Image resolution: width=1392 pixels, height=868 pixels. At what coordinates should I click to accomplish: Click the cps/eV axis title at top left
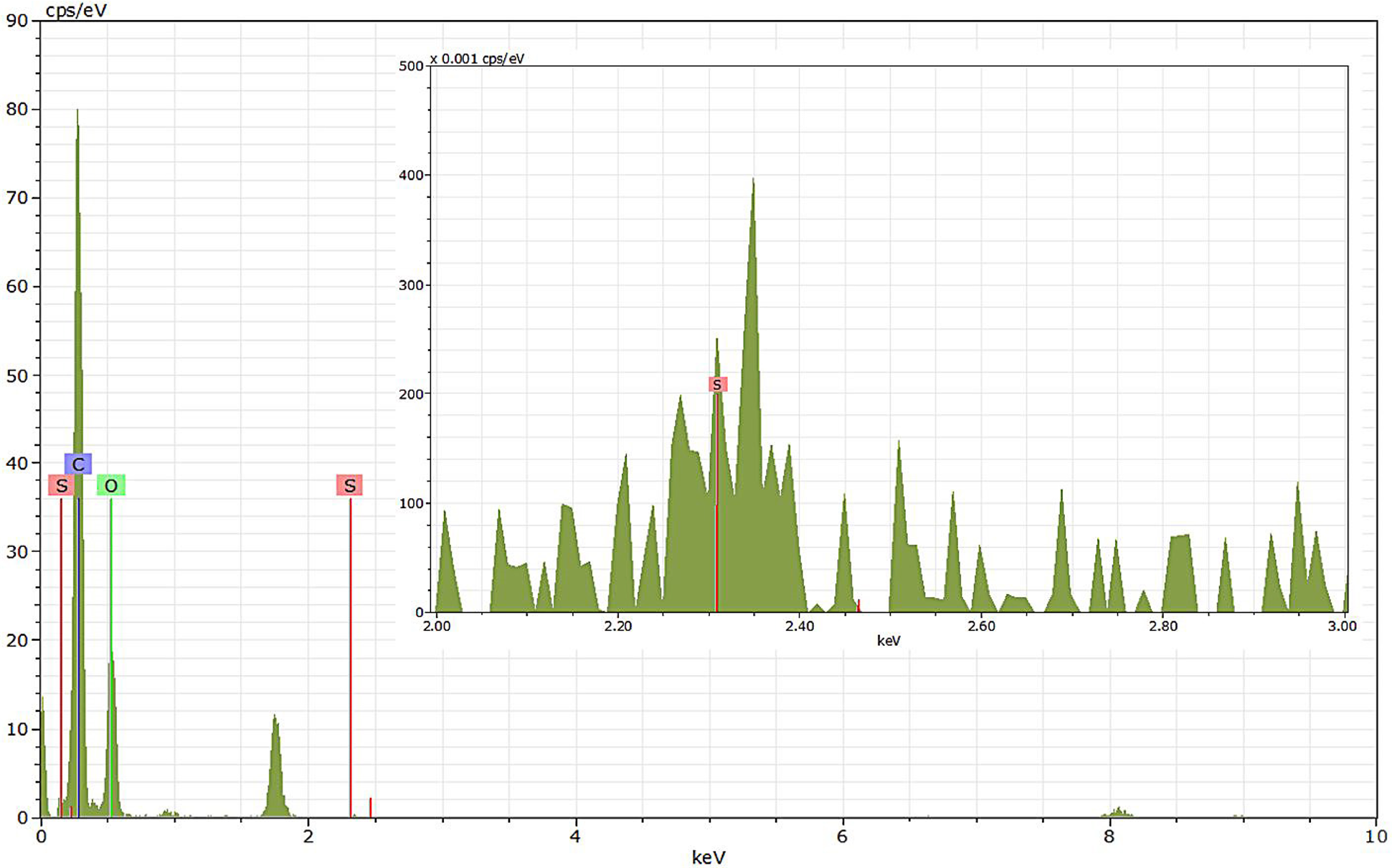coord(76,10)
